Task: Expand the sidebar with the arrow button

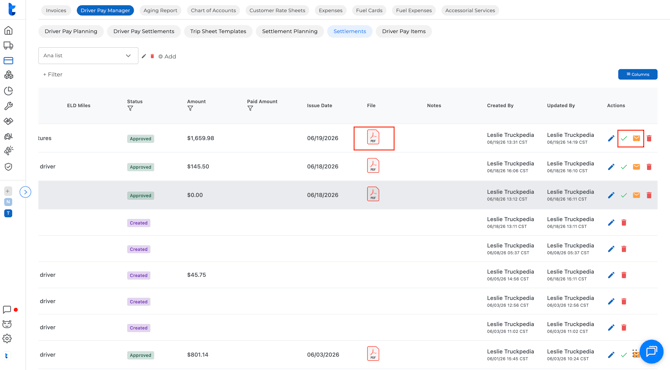Action: tap(25, 192)
